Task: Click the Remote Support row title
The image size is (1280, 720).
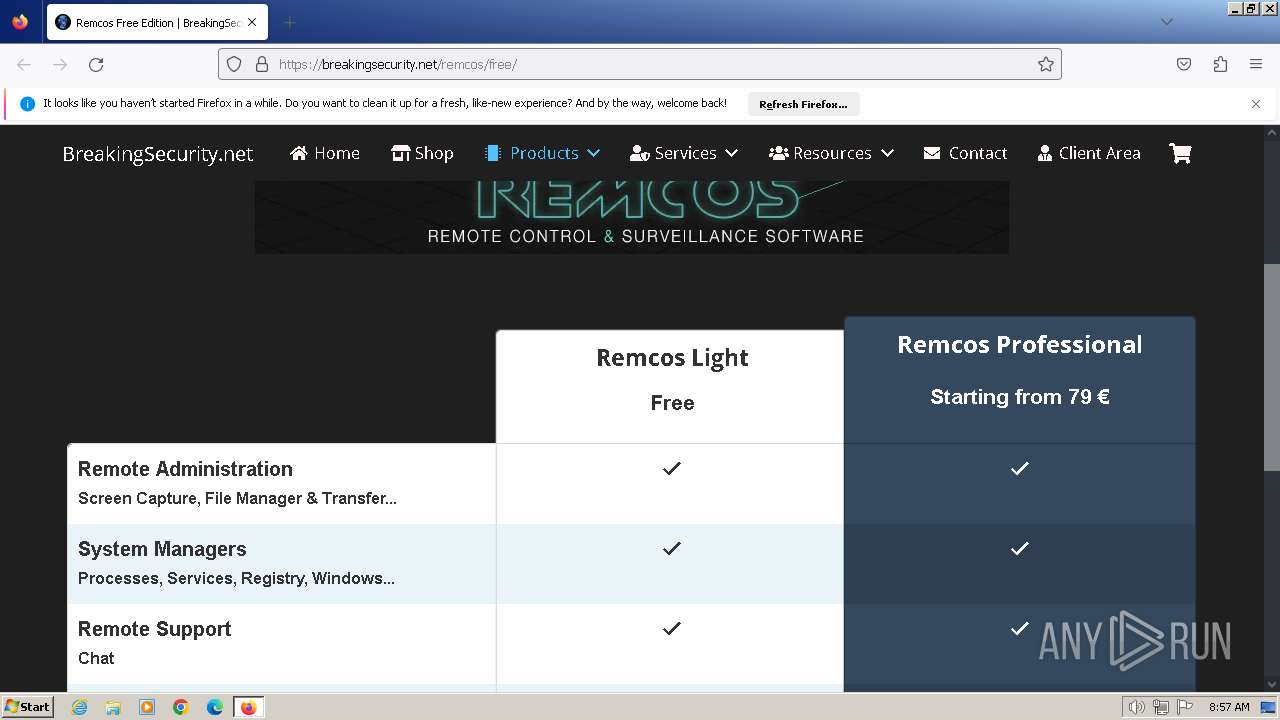Action: [x=155, y=629]
